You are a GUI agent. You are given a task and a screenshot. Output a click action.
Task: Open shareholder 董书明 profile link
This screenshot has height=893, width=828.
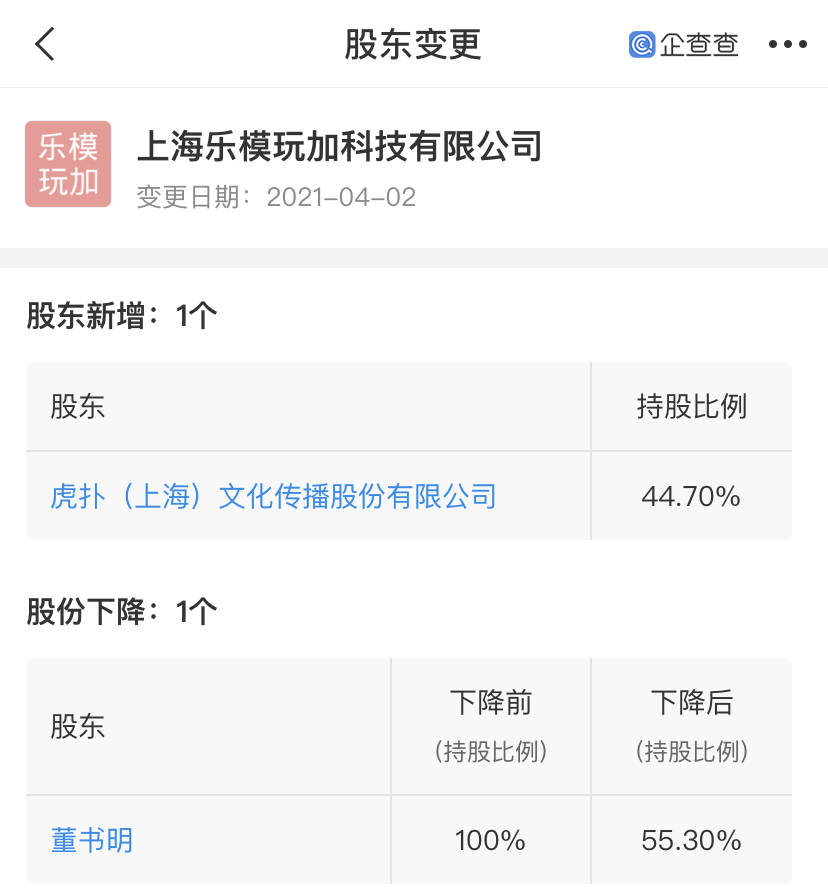[x=92, y=840]
